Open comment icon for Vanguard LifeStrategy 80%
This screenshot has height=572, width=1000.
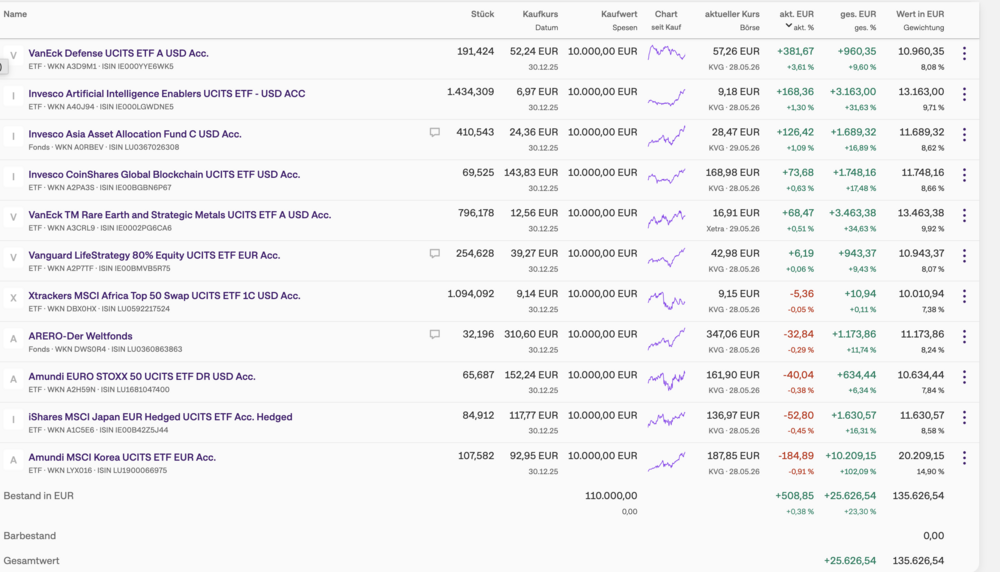tap(434, 254)
